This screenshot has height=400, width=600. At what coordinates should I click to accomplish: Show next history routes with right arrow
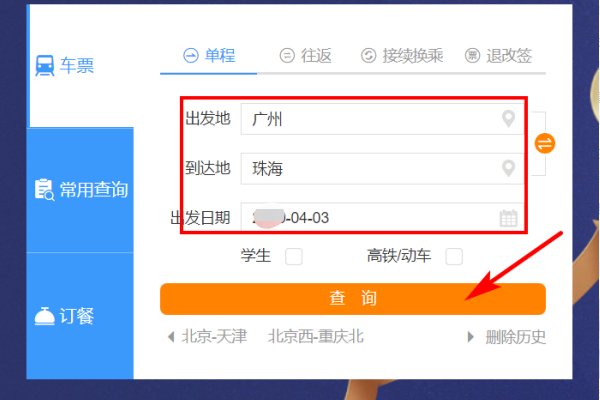pyautogui.click(x=471, y=337)
